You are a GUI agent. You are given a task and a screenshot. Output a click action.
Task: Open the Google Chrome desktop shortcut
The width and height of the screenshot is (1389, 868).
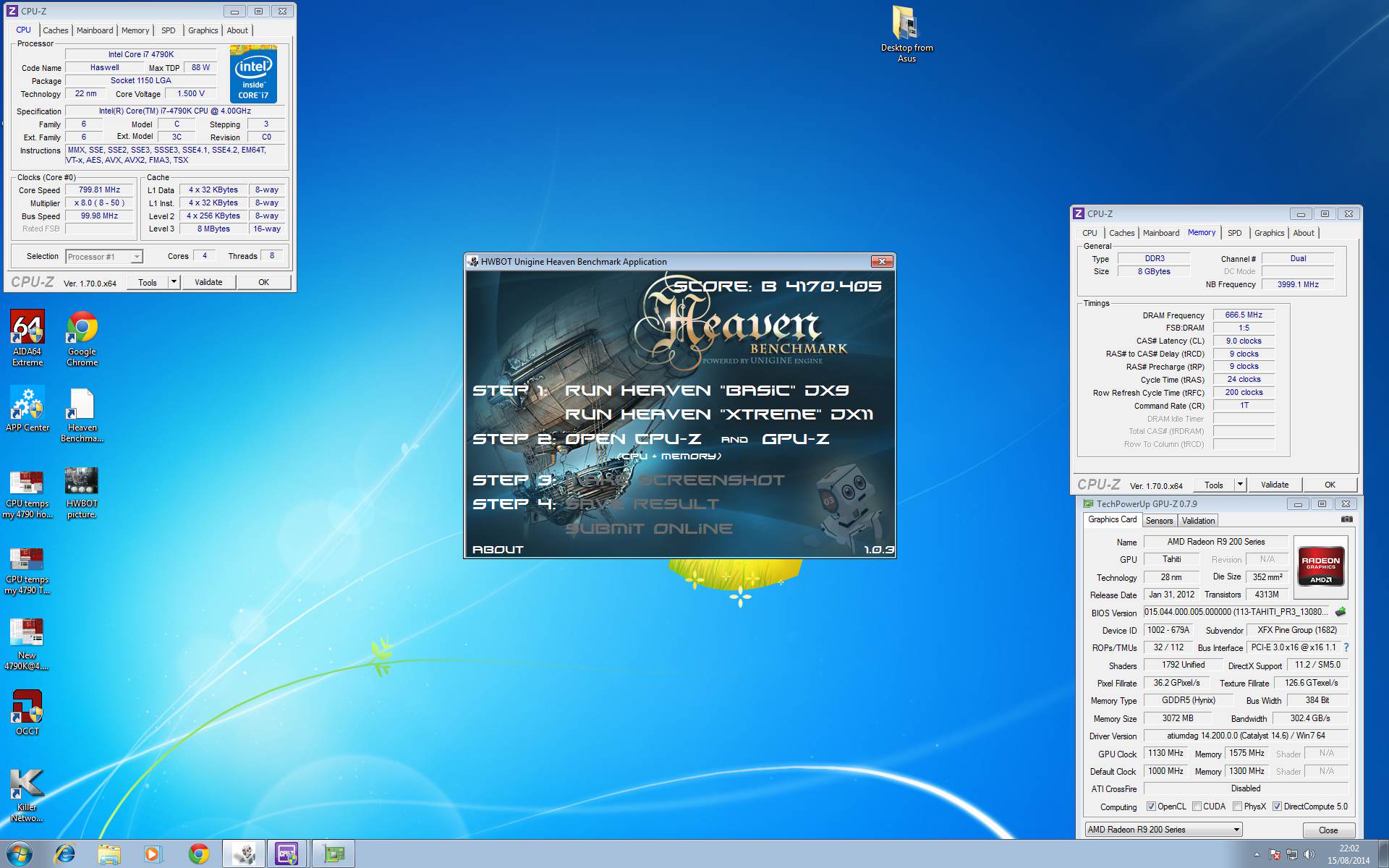click(x=82, y=337)
